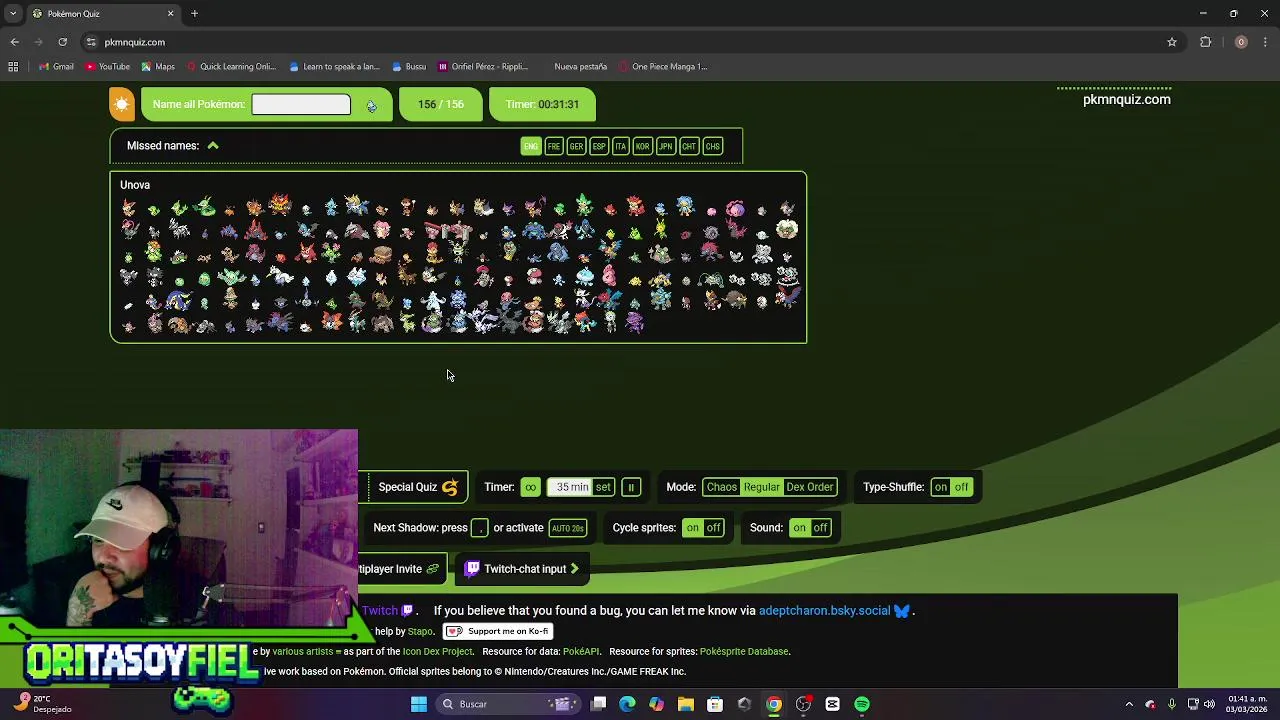Select JPN language
Image resolution: width=1280 pixels, height=720 pixels.
pyautogui.click(x=666, y=146)
